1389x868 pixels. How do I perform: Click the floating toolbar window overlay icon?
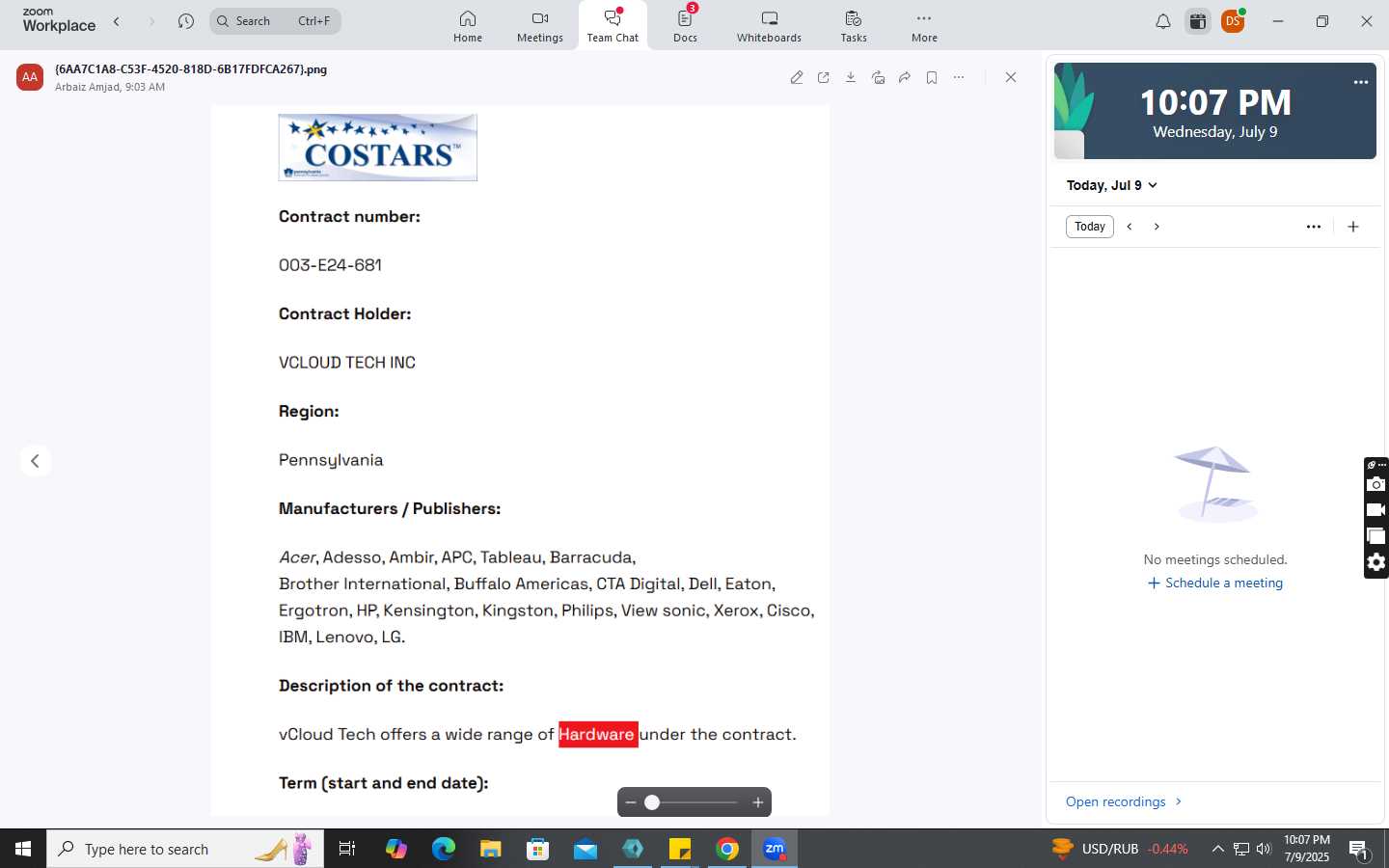[x=1376, y=536]
